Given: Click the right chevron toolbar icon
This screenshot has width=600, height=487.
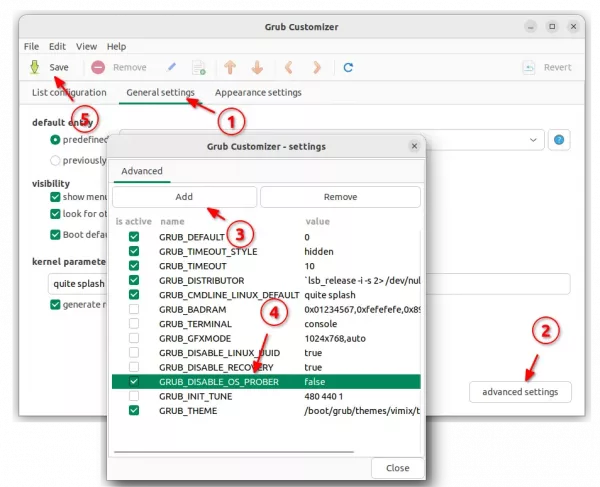Looking at the screenshot, I should pyautogui.click(x=316, y=67).
